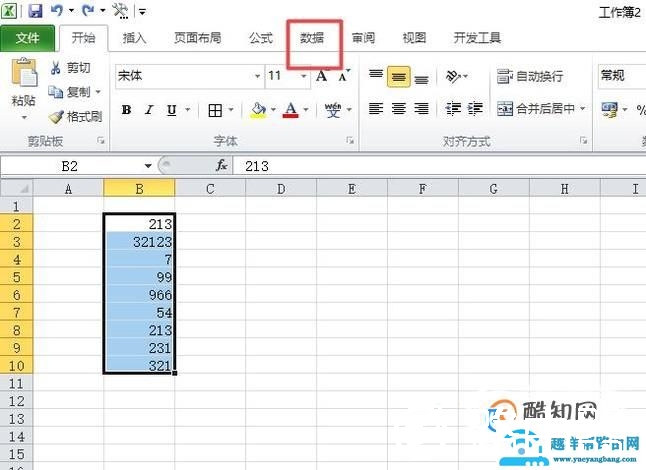
Task: Open the 公式 (Formulas) tab
Action: [261, 38]
